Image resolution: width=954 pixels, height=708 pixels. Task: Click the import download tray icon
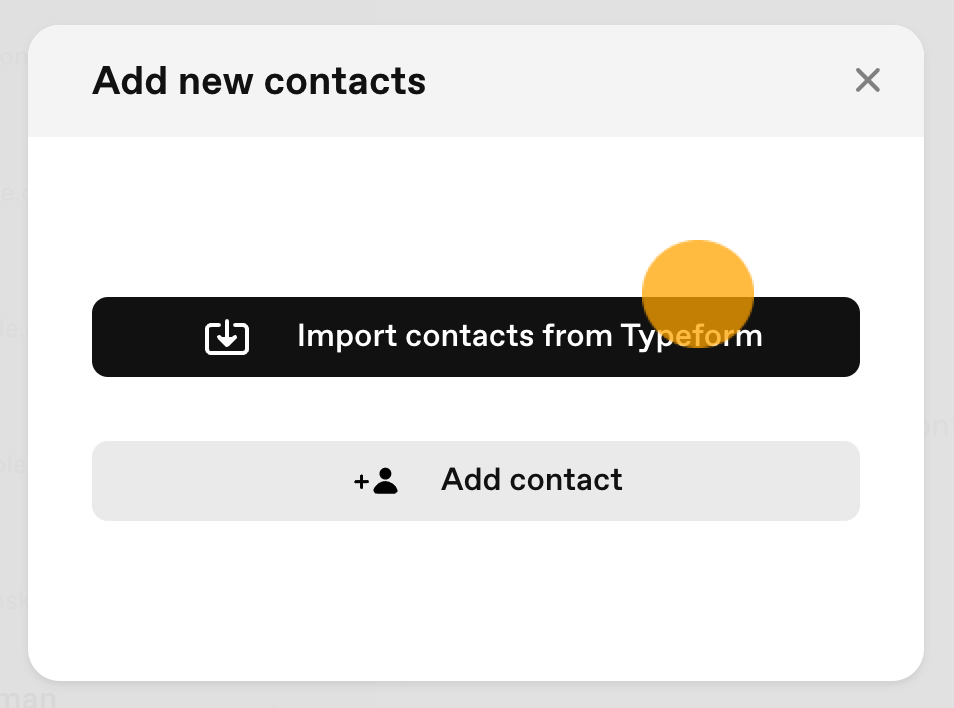227,337
